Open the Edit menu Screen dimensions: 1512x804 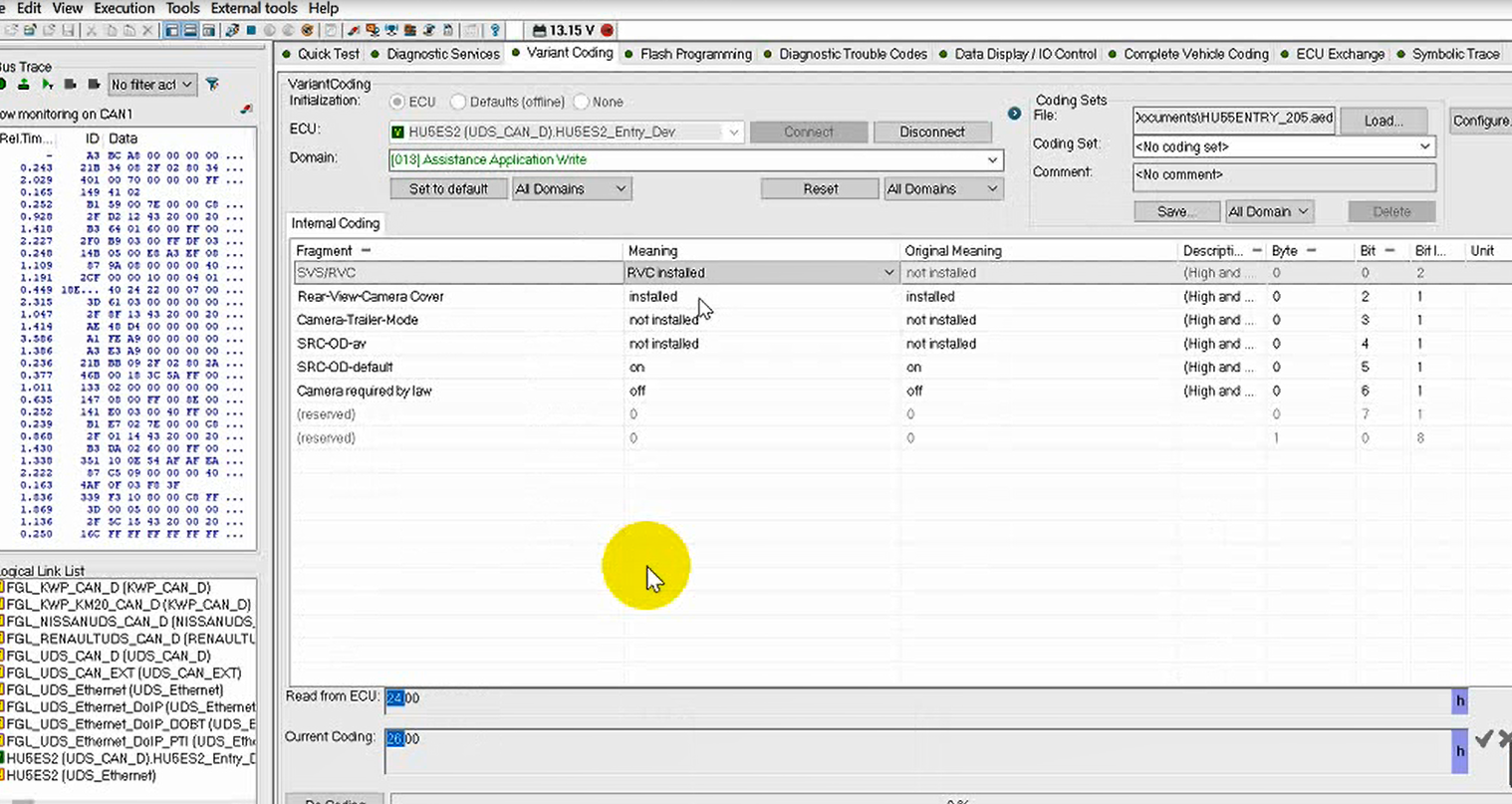point(29,8)
